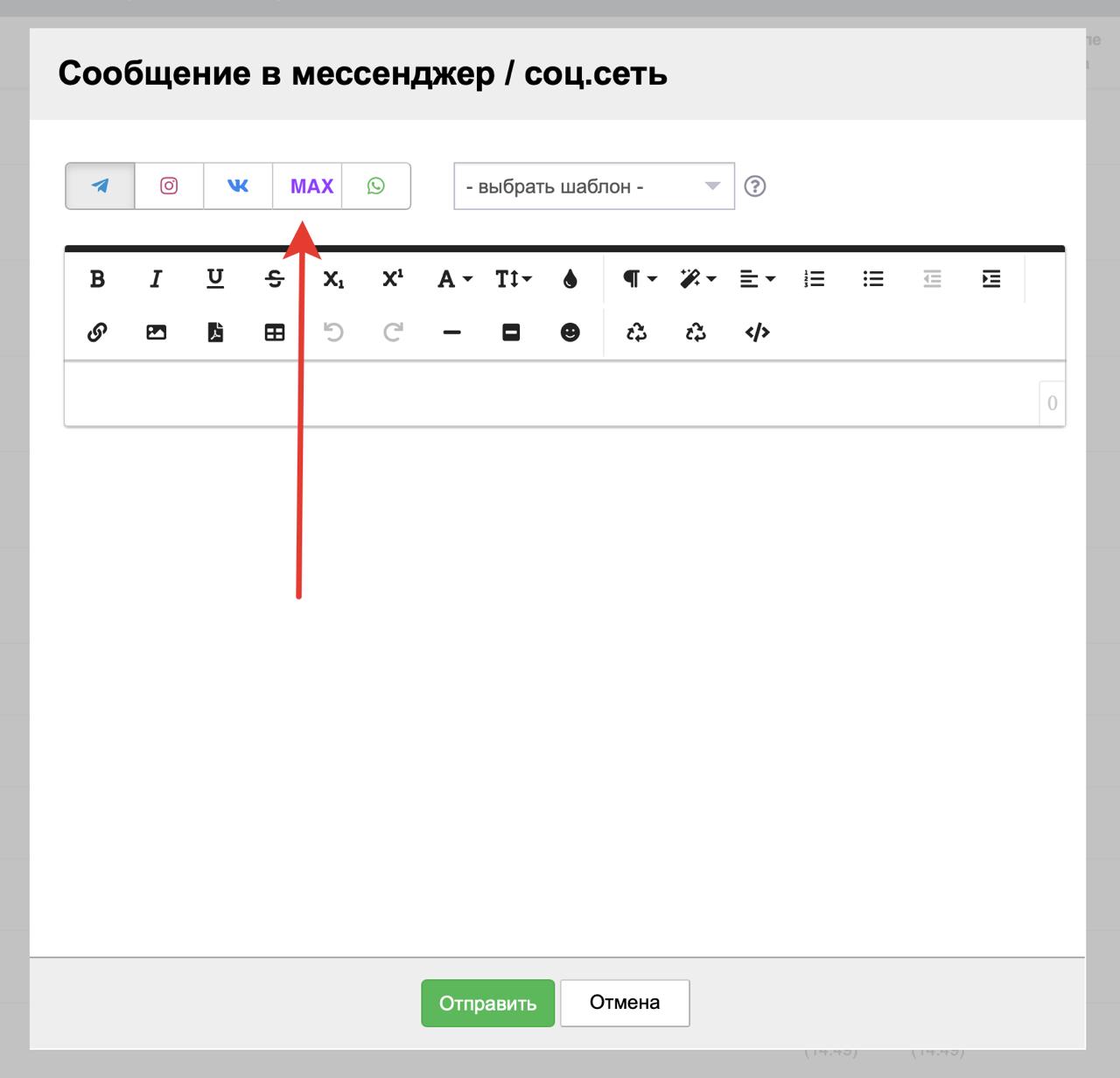Select the MAX messenger tab
The height and width of the screenshot is (1078, 1120).
click(311, 185)
